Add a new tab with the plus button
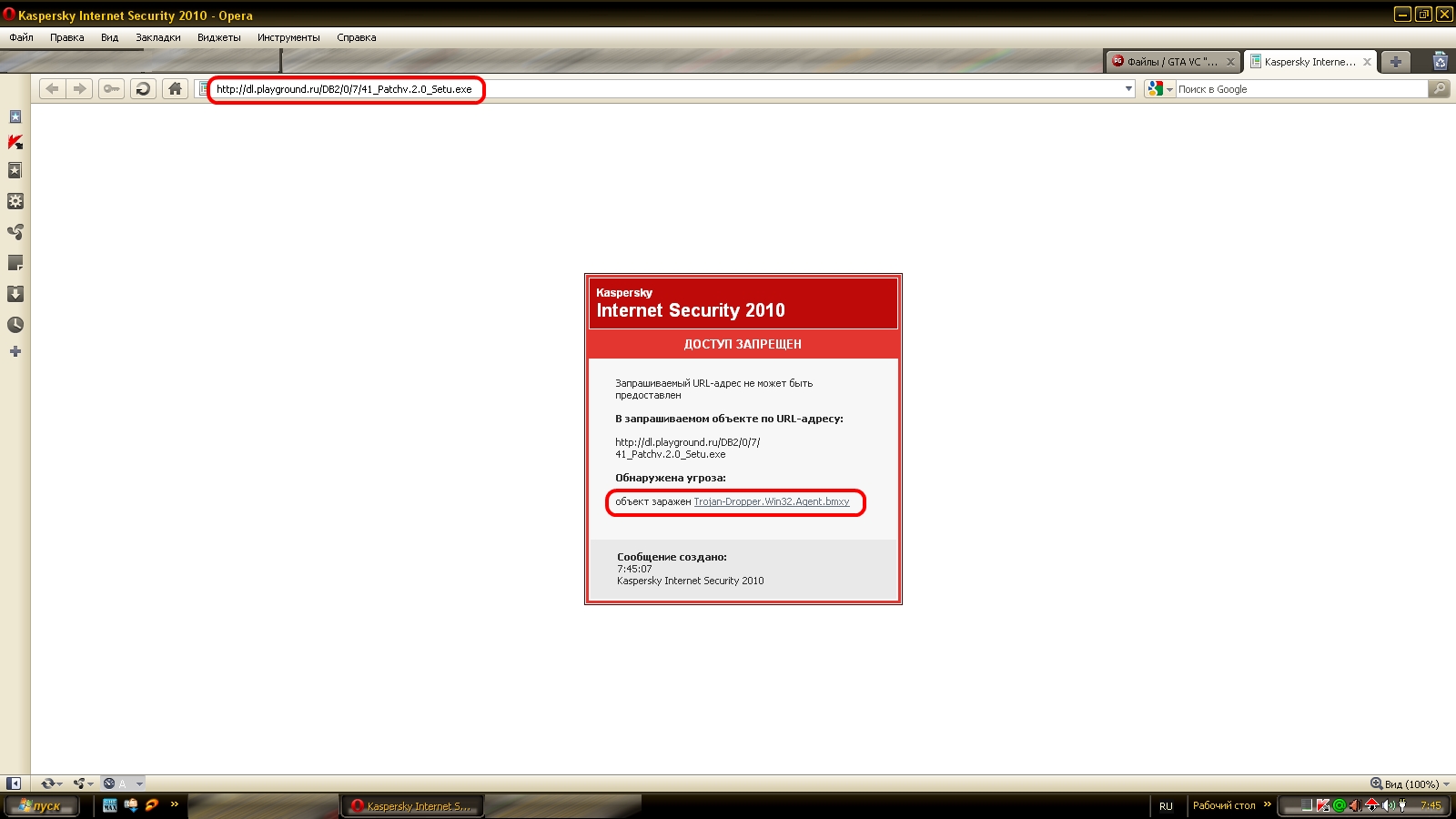Screen dimensions: 1456x819 click(x=1395, y=62)
